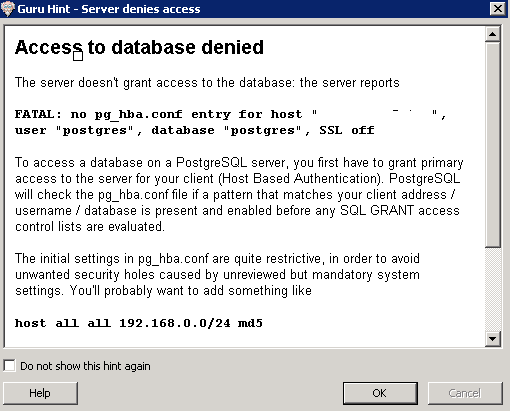Screen dimensions: 510x411
Task: Confirm the dialog with OK
Action: point(380,393)
